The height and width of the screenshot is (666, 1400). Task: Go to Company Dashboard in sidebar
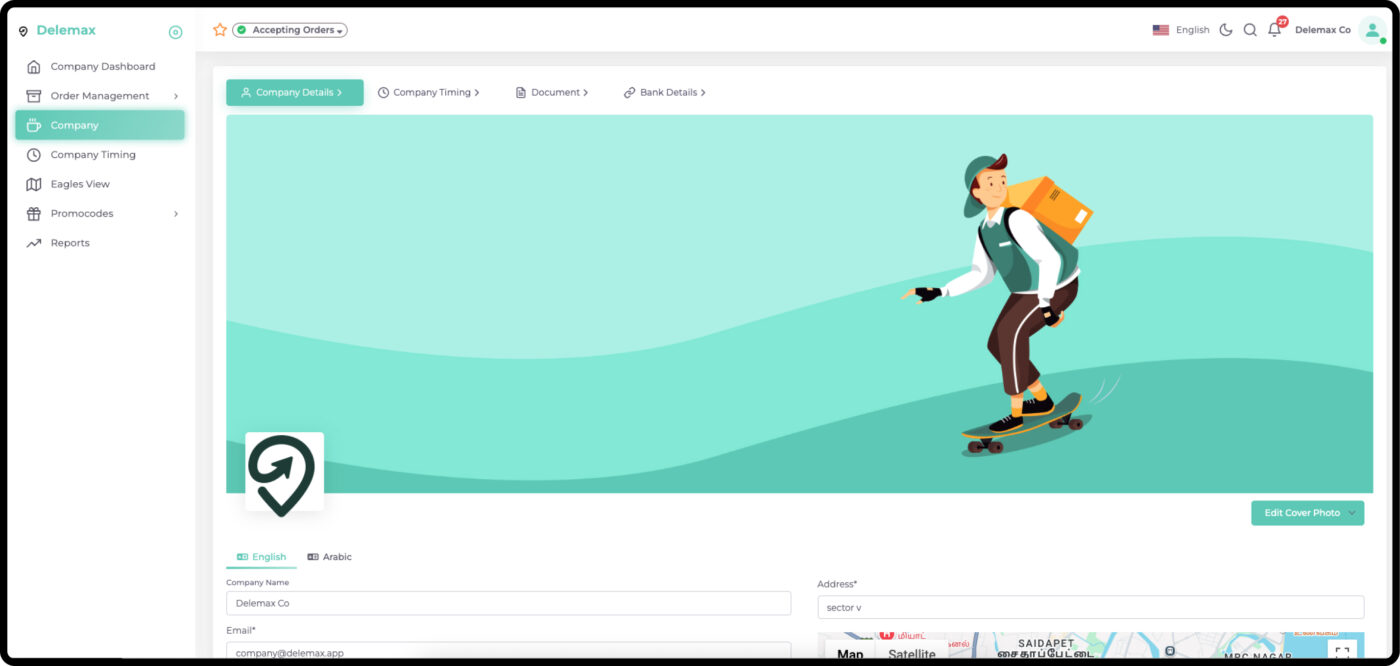(x=102, y=67)
